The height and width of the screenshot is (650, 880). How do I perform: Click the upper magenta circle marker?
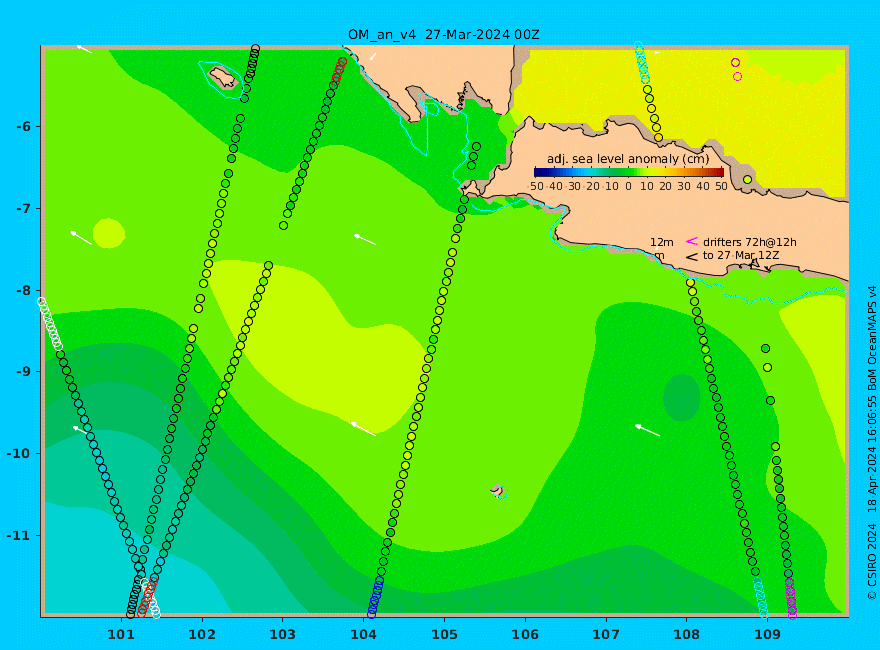point(735,62)
